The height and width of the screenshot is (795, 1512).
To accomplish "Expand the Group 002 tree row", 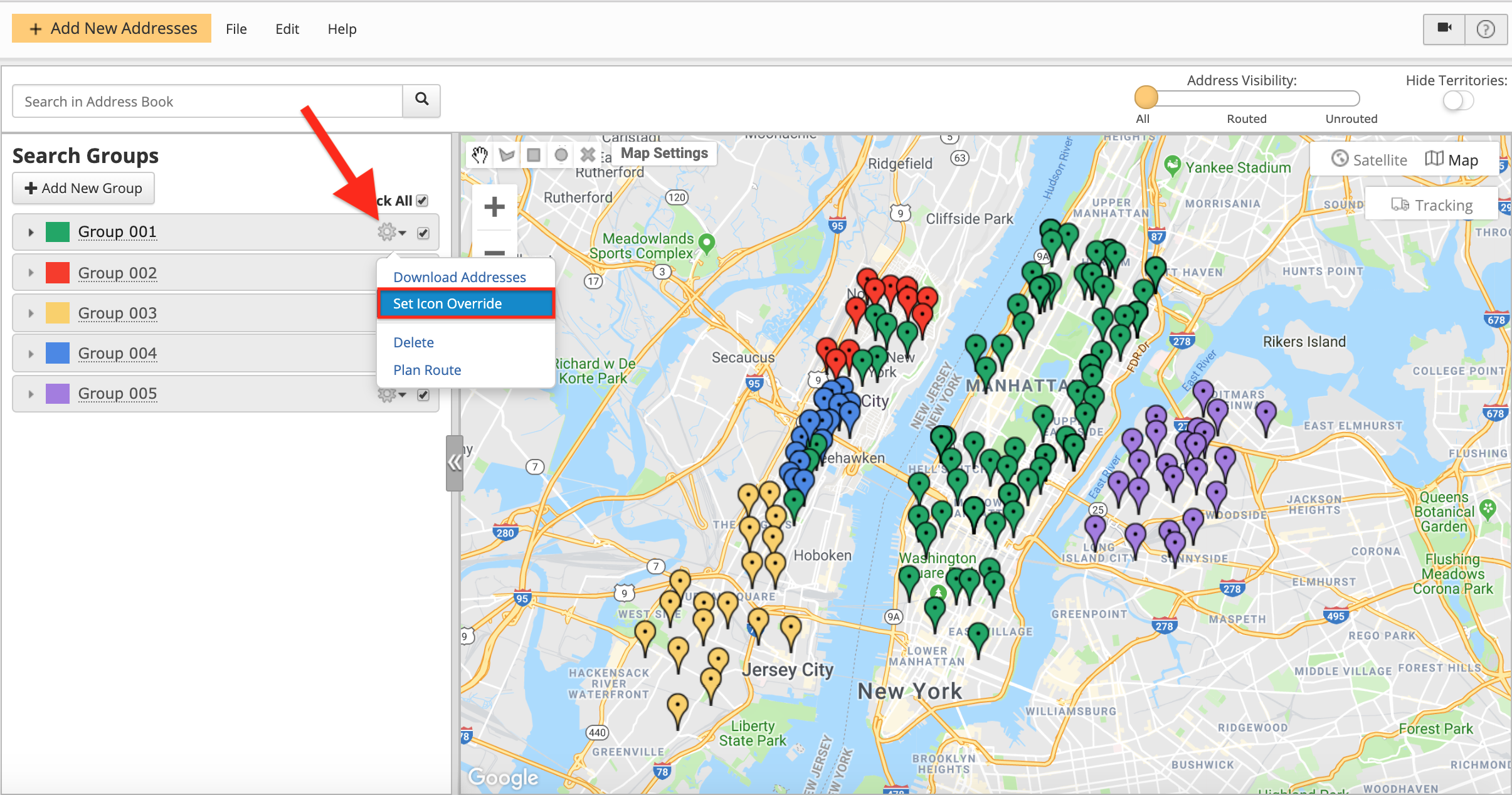I will coord(31,273).
